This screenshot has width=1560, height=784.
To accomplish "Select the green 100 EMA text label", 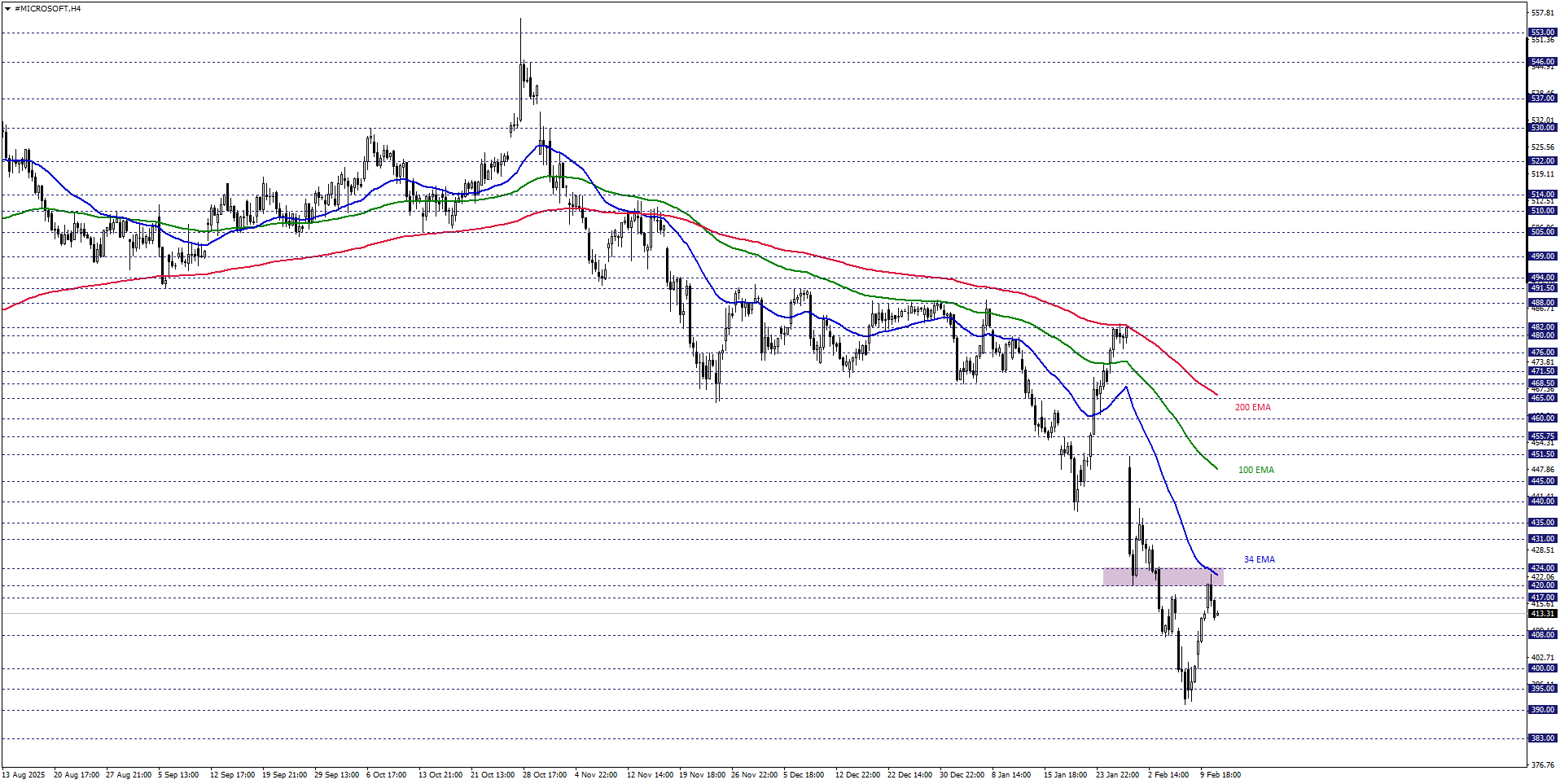I will [x=1255, y=470].
